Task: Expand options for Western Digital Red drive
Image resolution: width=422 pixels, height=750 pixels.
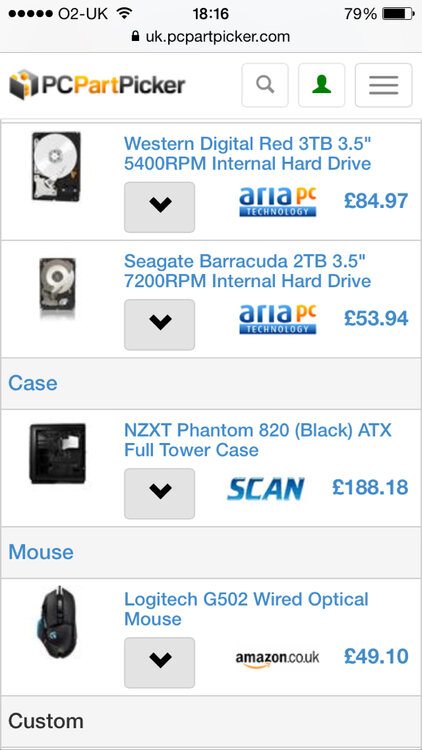Action: (x=159, y=207)
